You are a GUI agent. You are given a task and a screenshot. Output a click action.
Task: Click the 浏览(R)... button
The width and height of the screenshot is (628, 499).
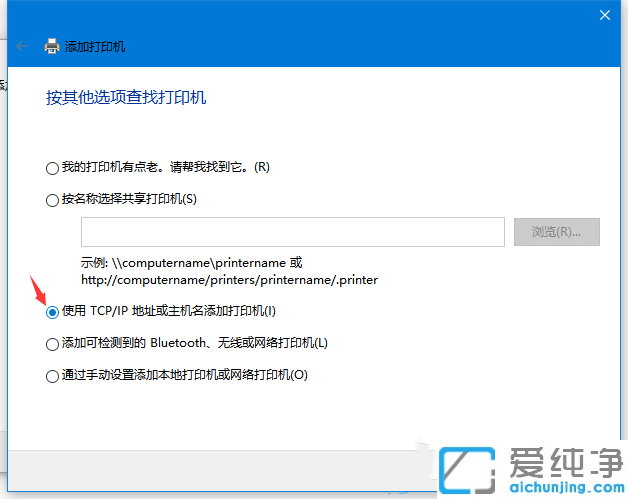tap(557, 232)
